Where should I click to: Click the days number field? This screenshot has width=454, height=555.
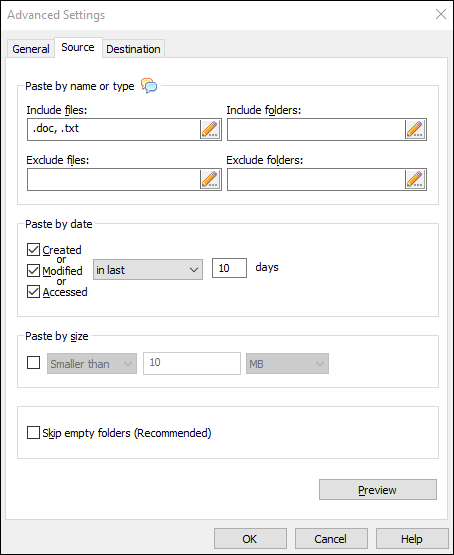coord(229,268)
